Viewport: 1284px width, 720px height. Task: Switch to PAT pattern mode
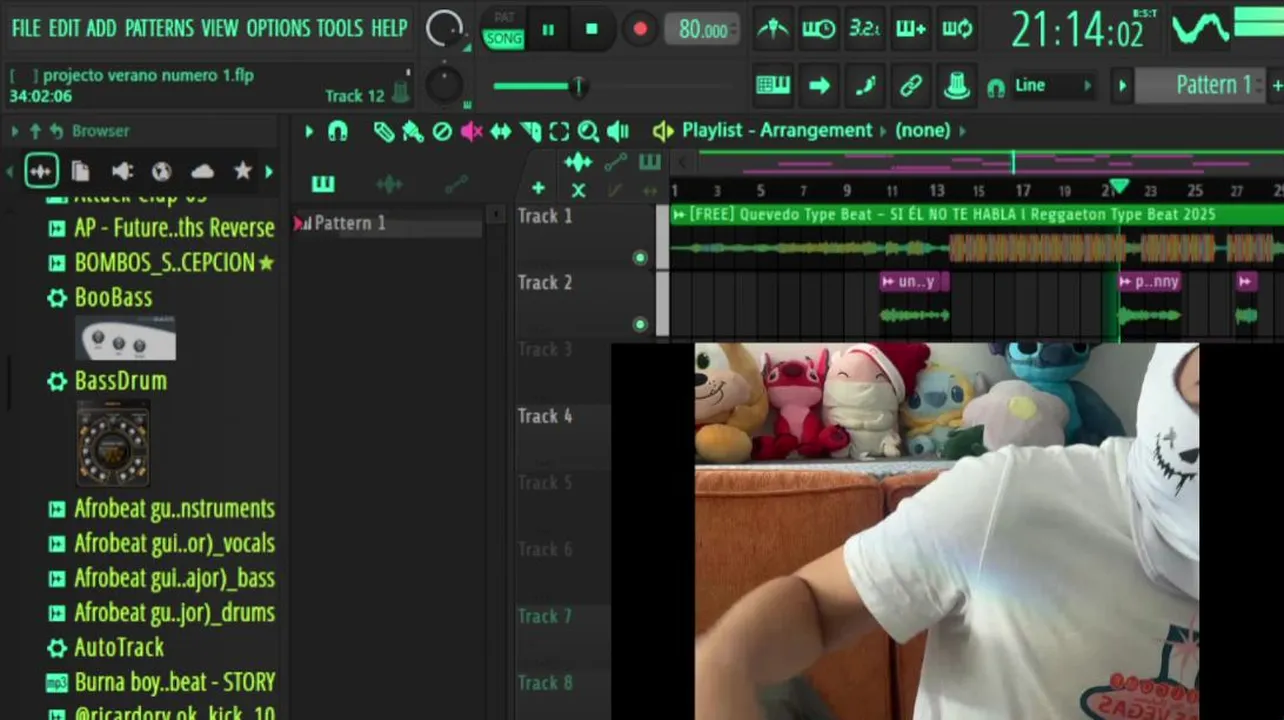tap(504, 17)
